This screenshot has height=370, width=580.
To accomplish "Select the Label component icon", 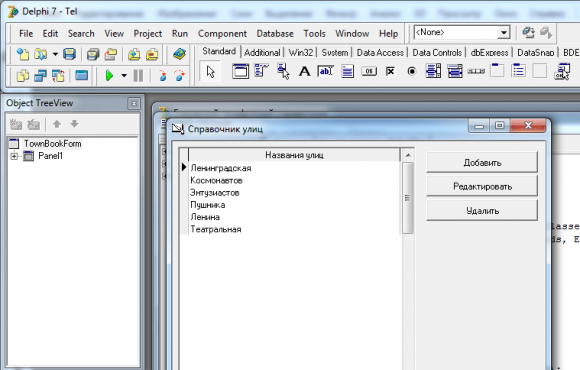I will (304, 71).
